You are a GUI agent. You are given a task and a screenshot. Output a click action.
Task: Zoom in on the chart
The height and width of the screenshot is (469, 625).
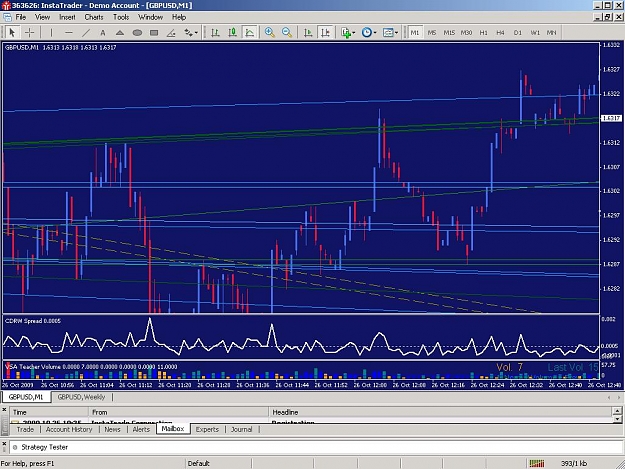(270, 33)
